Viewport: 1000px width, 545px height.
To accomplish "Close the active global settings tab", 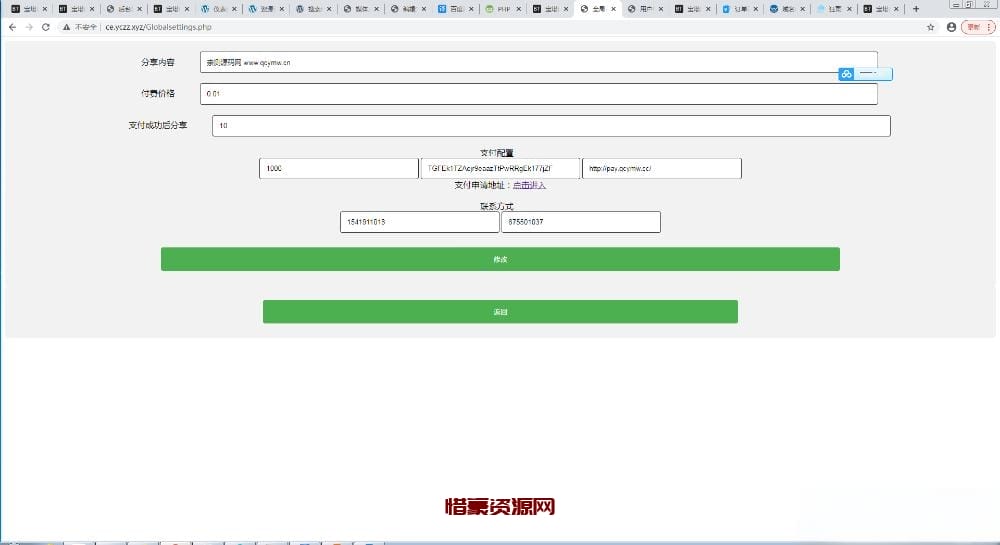I will click(614, 9).
